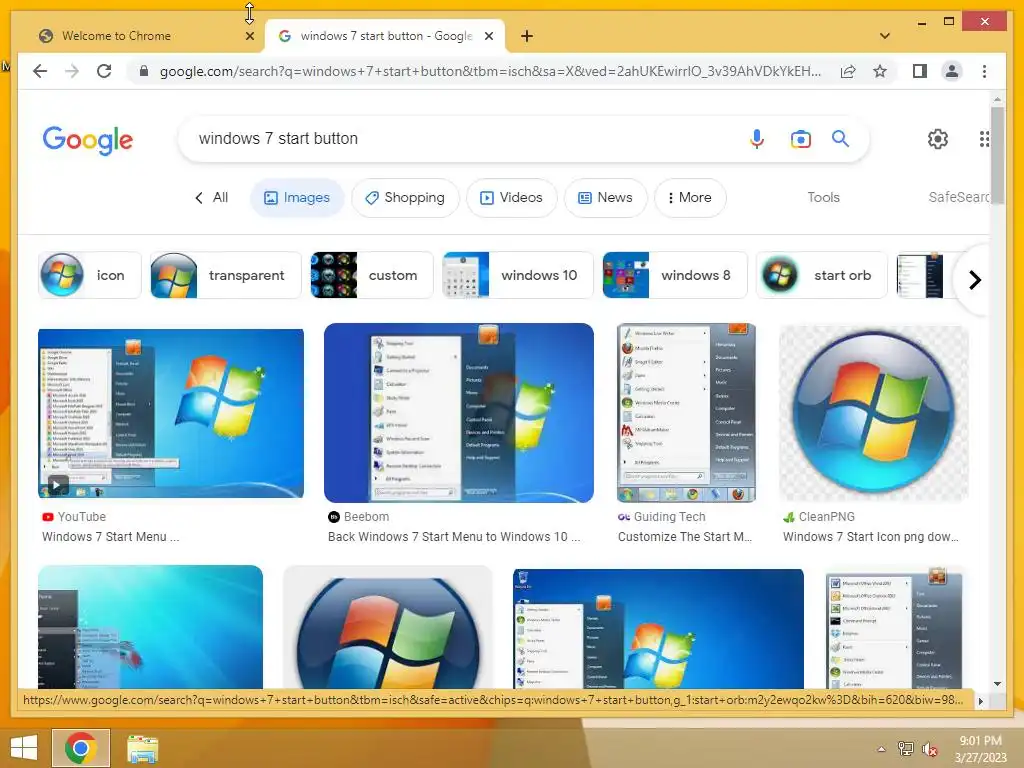Expand the tab search chevron
Viewport: 1024px width, 768px height.
pyautogui.click(x=885, y=36)
